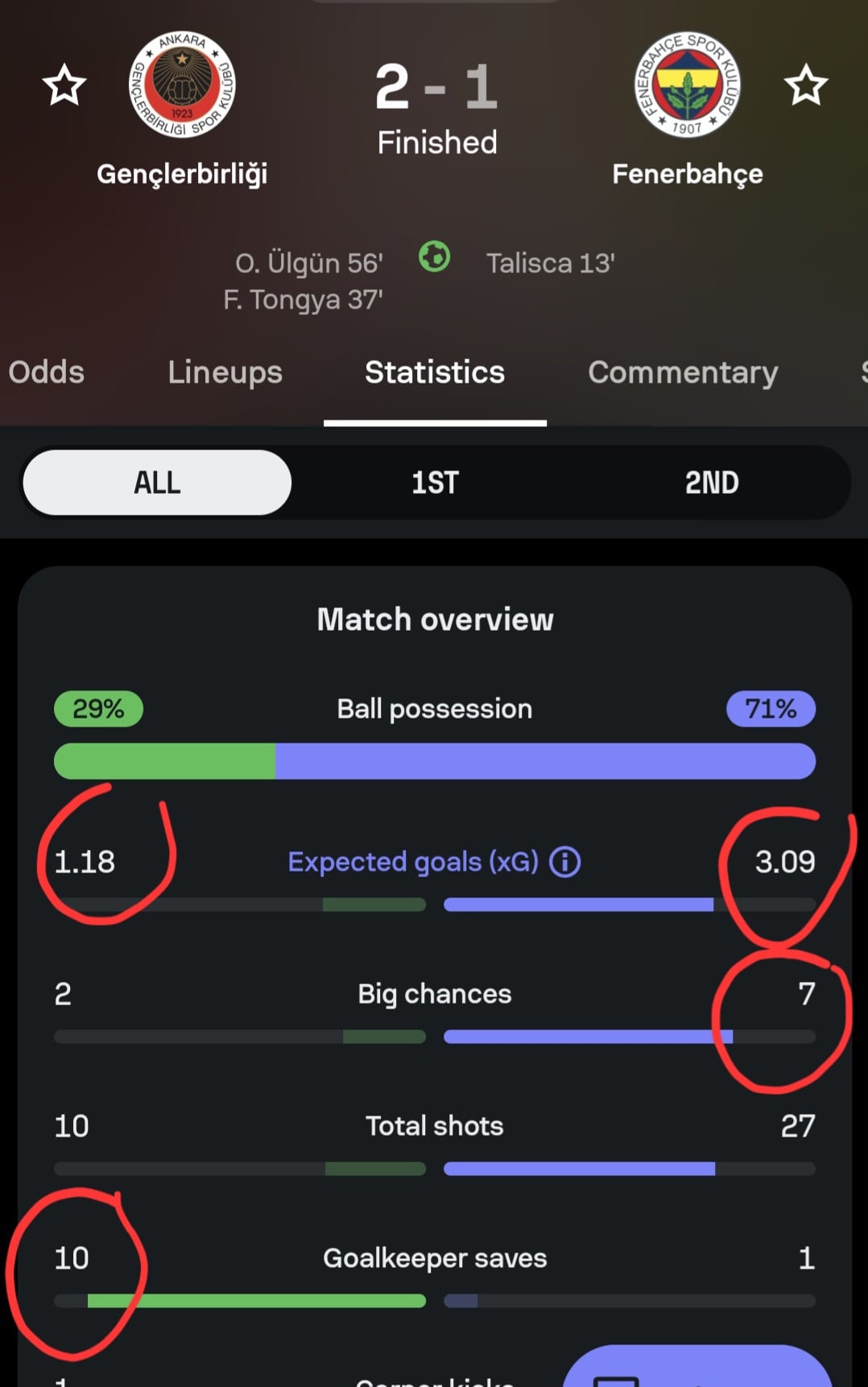Image resolution: width=868 pixels, height=1387 pixels.
Task: Select ALL period filter
Action: (157, 482)
